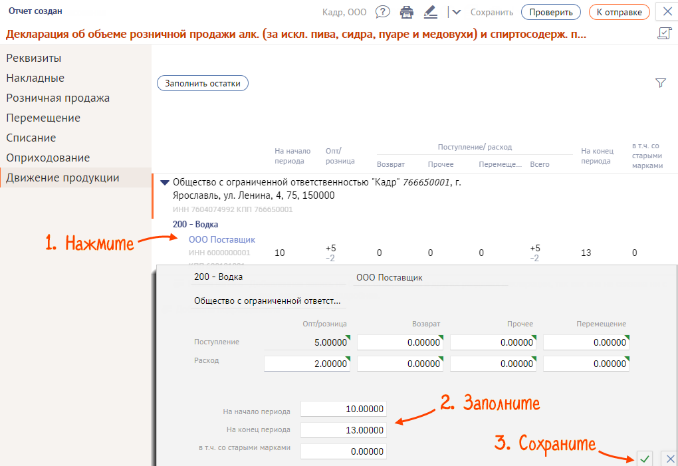Open the Розничная продажа section
The image size is (678, 466).
click(57, 98)
